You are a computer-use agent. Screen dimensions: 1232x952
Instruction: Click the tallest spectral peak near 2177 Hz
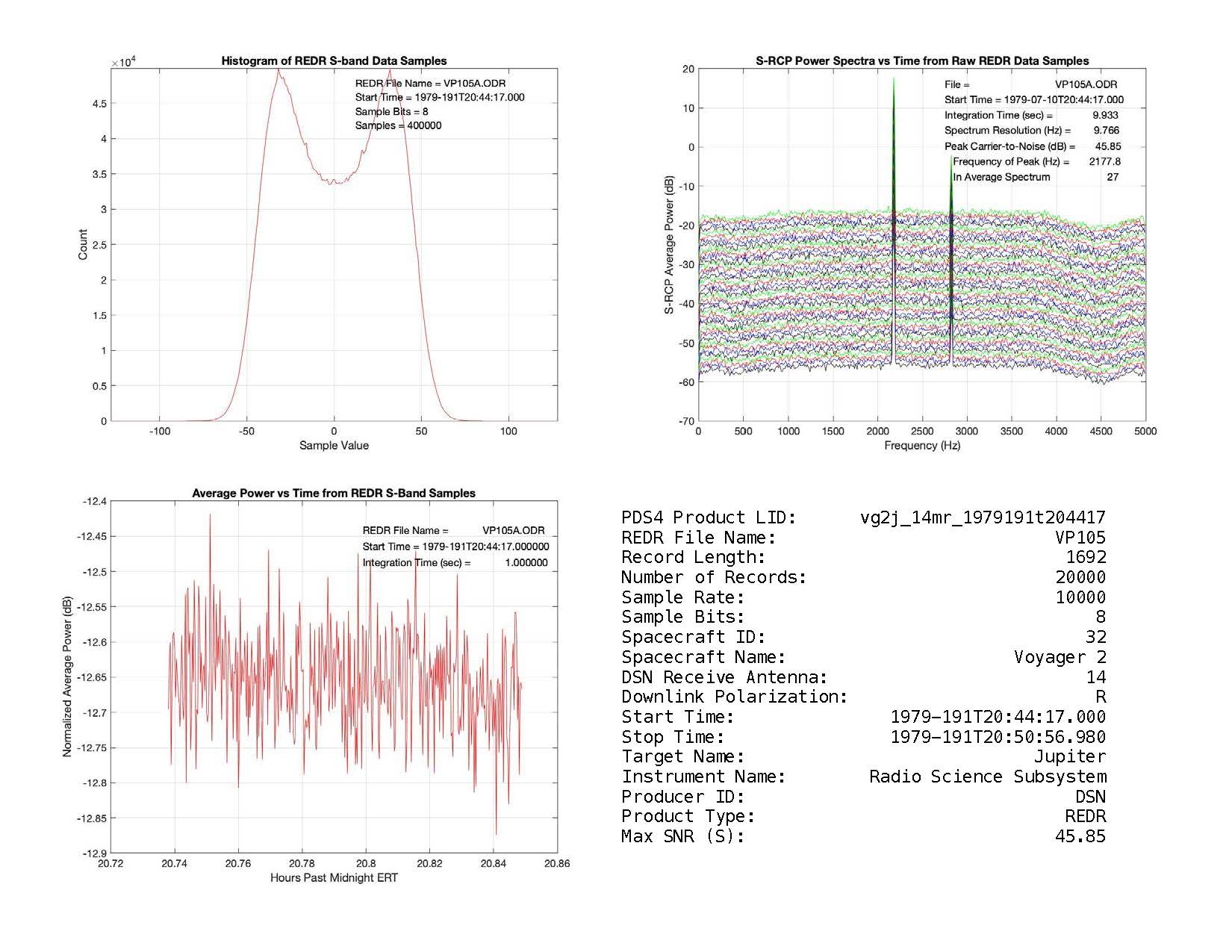pyautogui.click(x=893, y=82)
